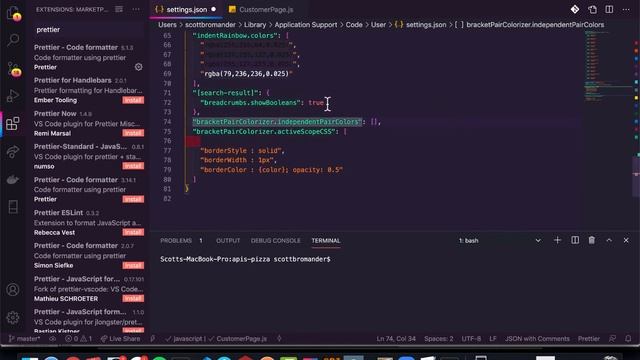Click the rgba(79,236,236,0.025) code line
Screen dimensions: 640x360
[247, 73]
